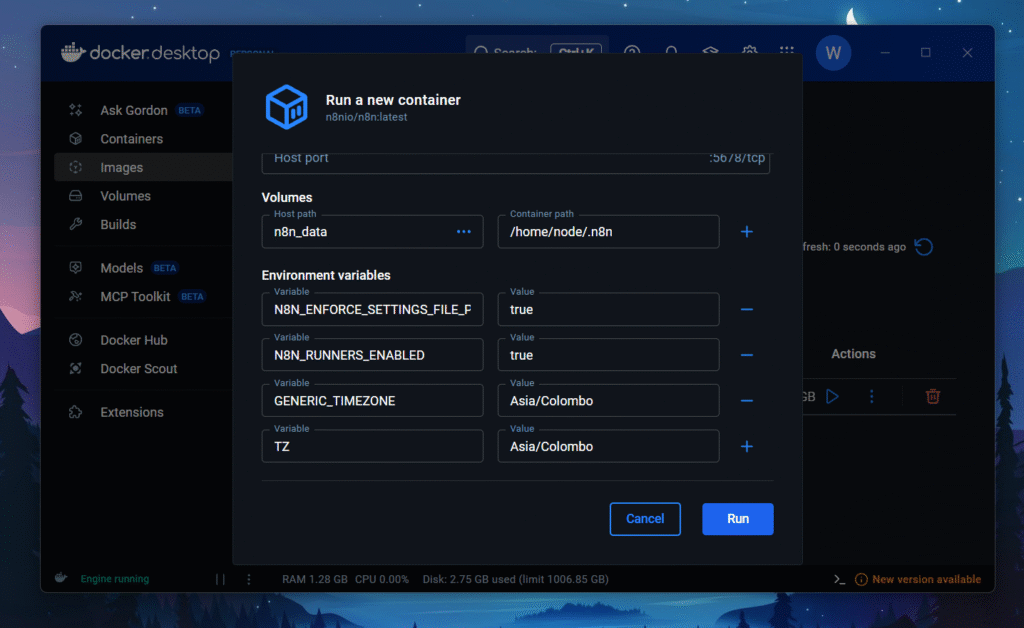1024x628 pixels.
Task: Remove the N8N_ENFORCE_SETTINGS_FILE_P variable row
Action: [x=746, y=310]
